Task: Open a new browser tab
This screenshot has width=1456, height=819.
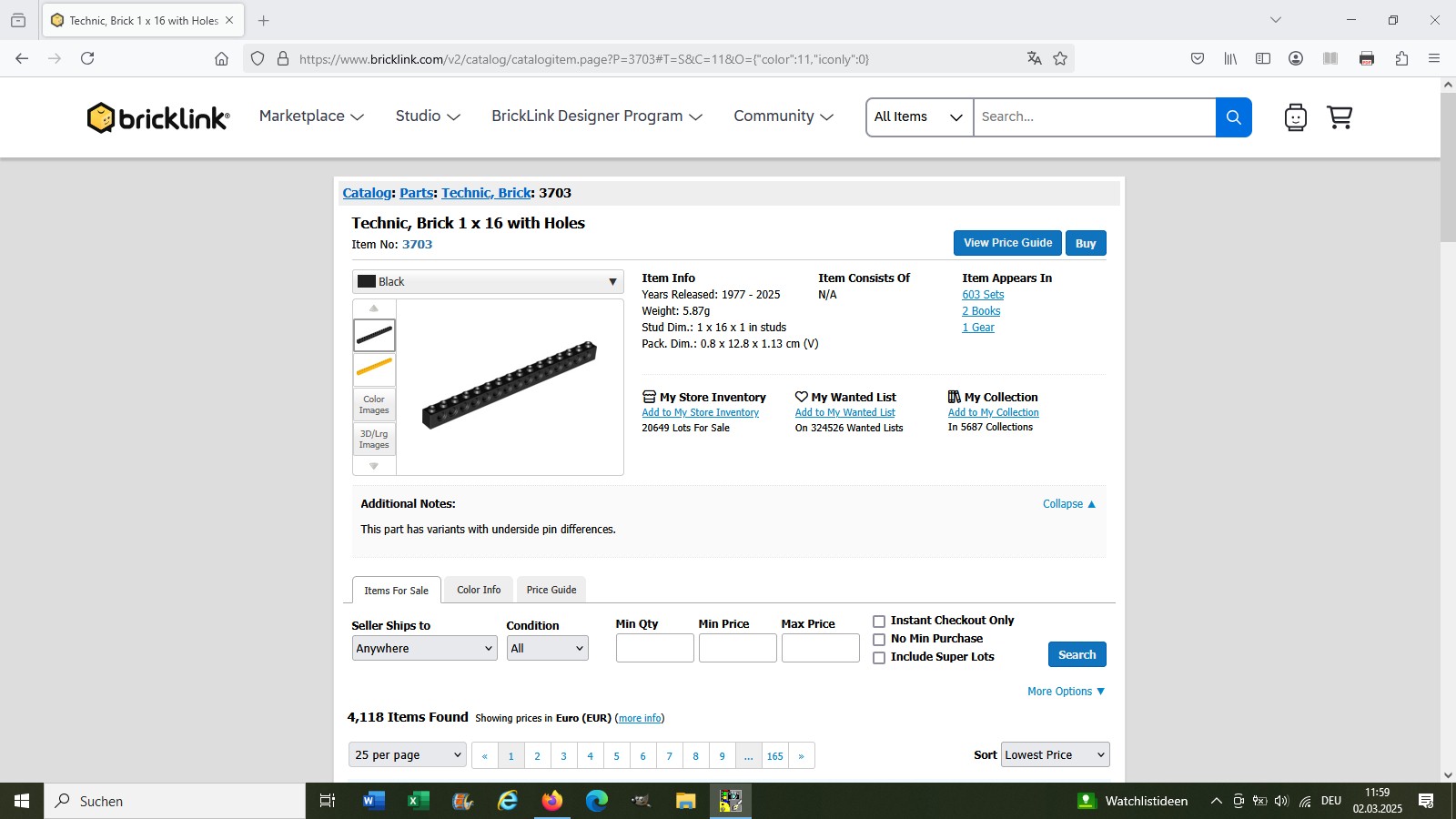Action: 264,20
